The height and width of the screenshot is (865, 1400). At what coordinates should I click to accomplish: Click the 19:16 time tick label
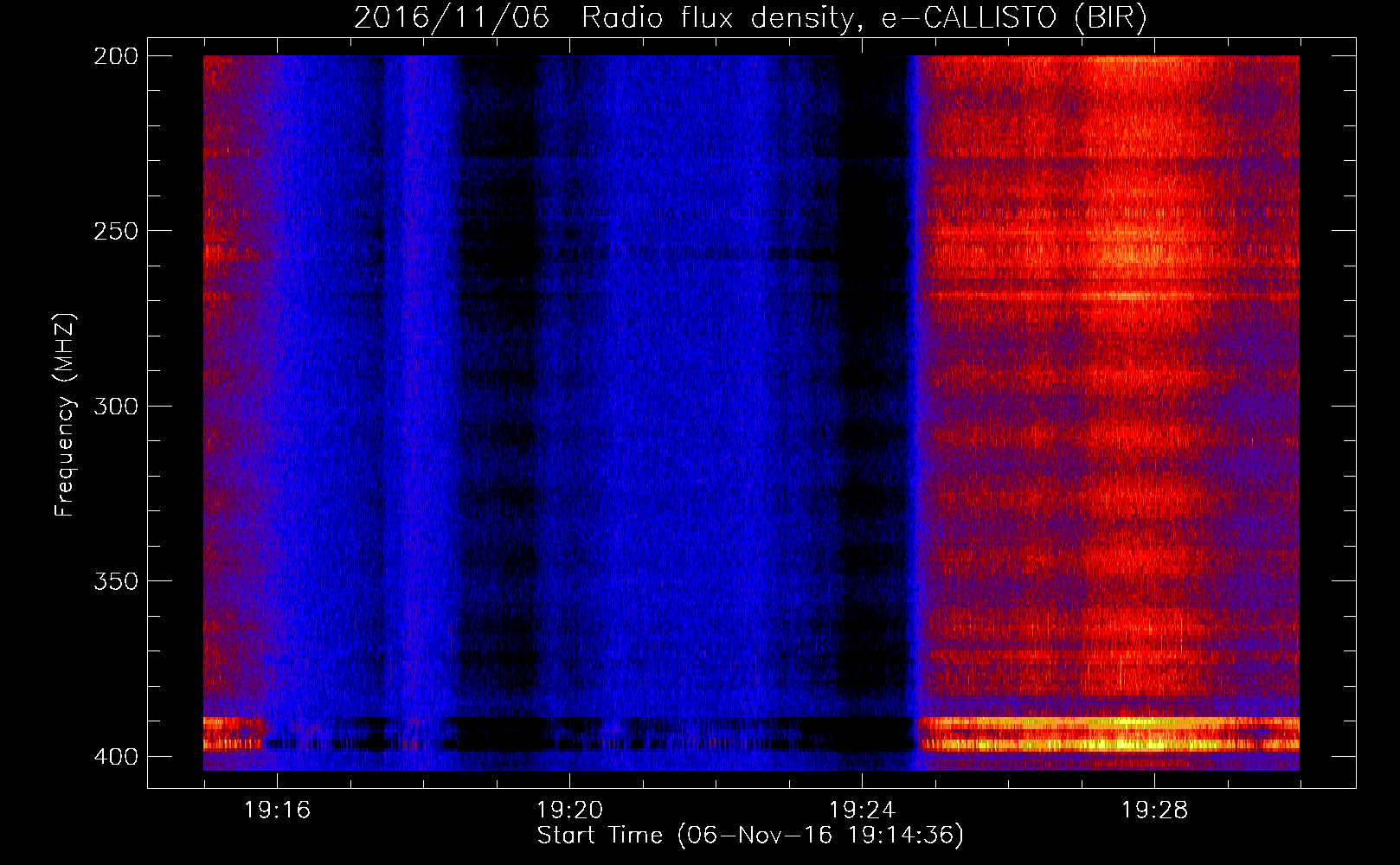277,811
